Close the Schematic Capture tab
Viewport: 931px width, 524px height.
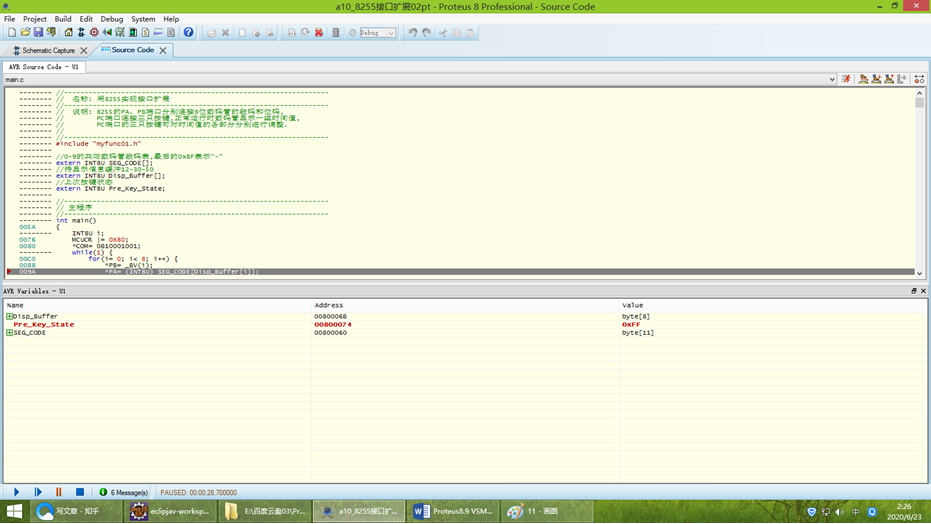84,50
